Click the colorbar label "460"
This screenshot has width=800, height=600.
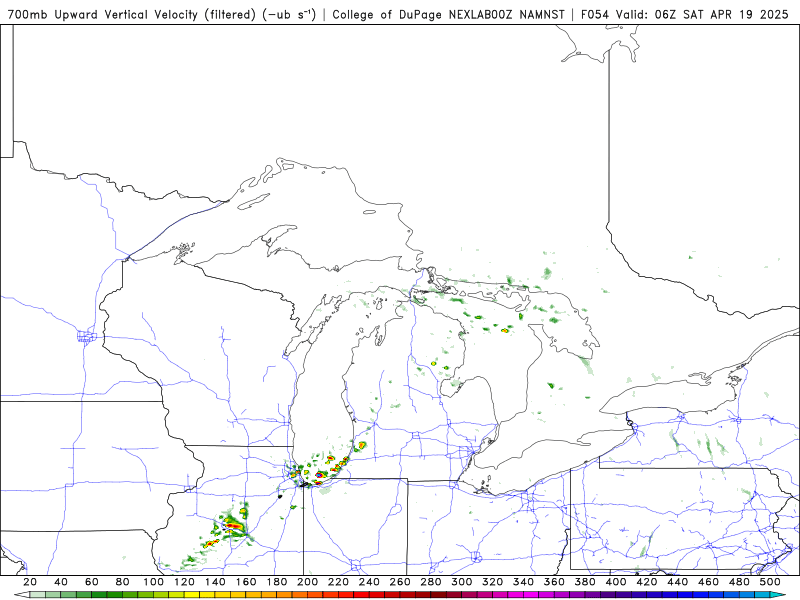[708, 582]
